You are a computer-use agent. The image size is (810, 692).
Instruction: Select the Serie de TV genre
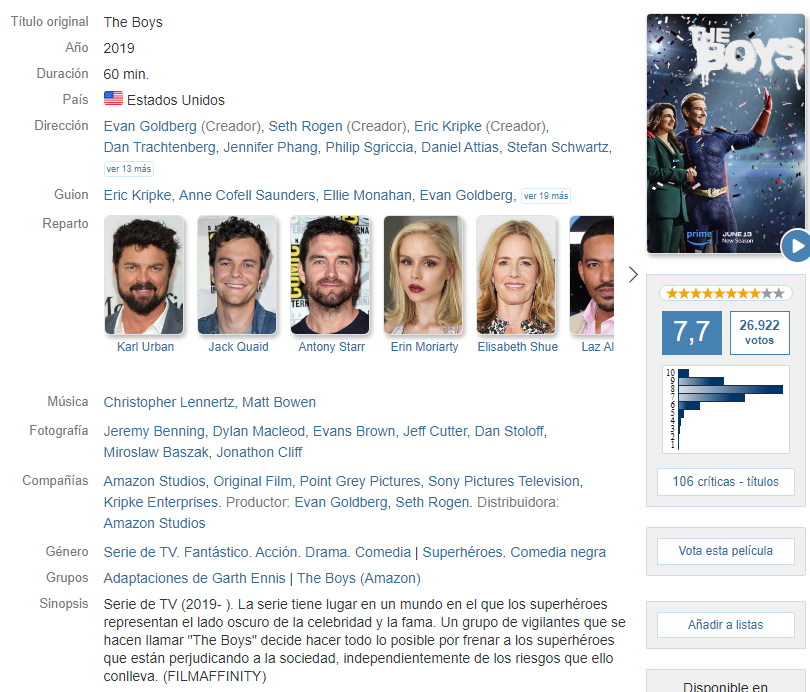[140, 553]
